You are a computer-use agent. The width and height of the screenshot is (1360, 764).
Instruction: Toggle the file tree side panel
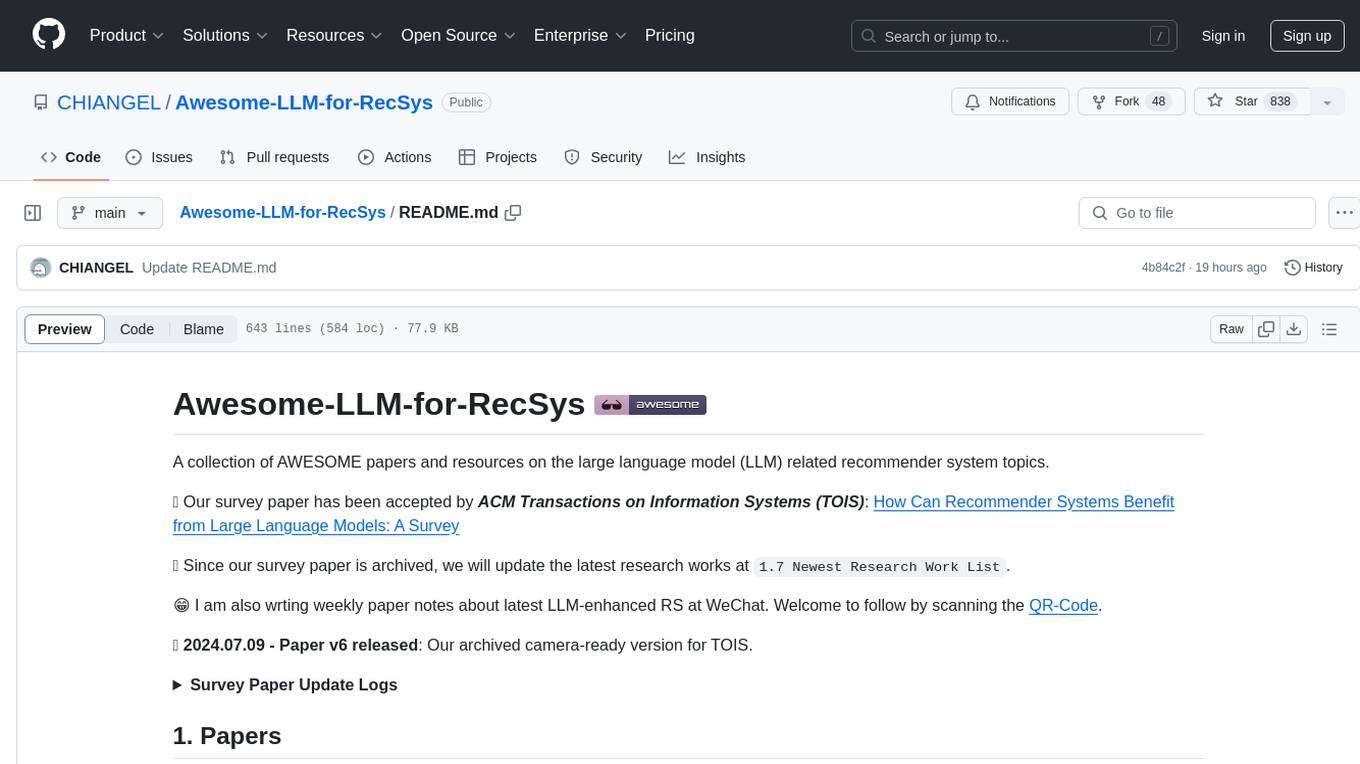tap(33, 213)
